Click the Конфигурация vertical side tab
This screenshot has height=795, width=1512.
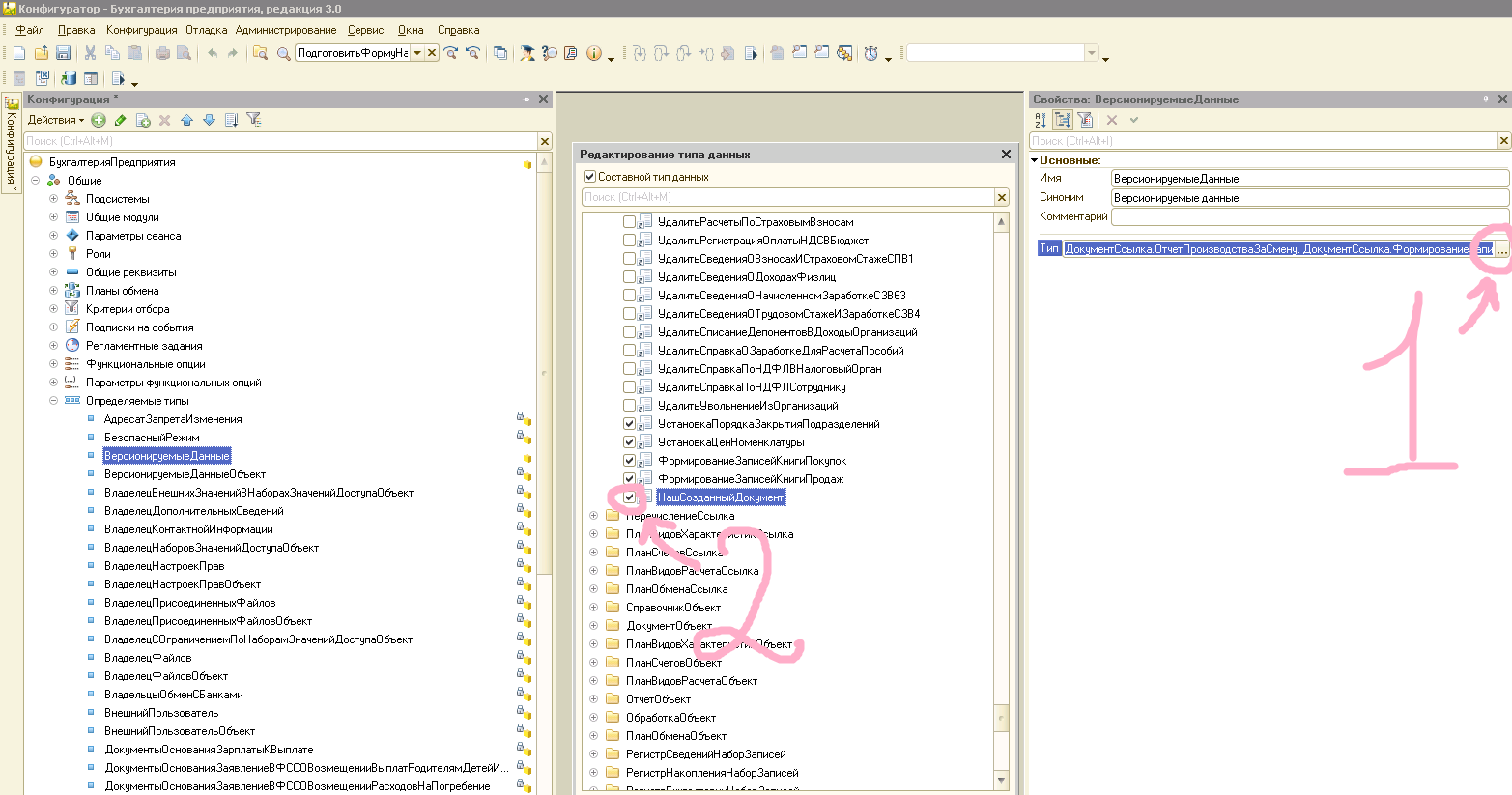(x=12, y=143)
